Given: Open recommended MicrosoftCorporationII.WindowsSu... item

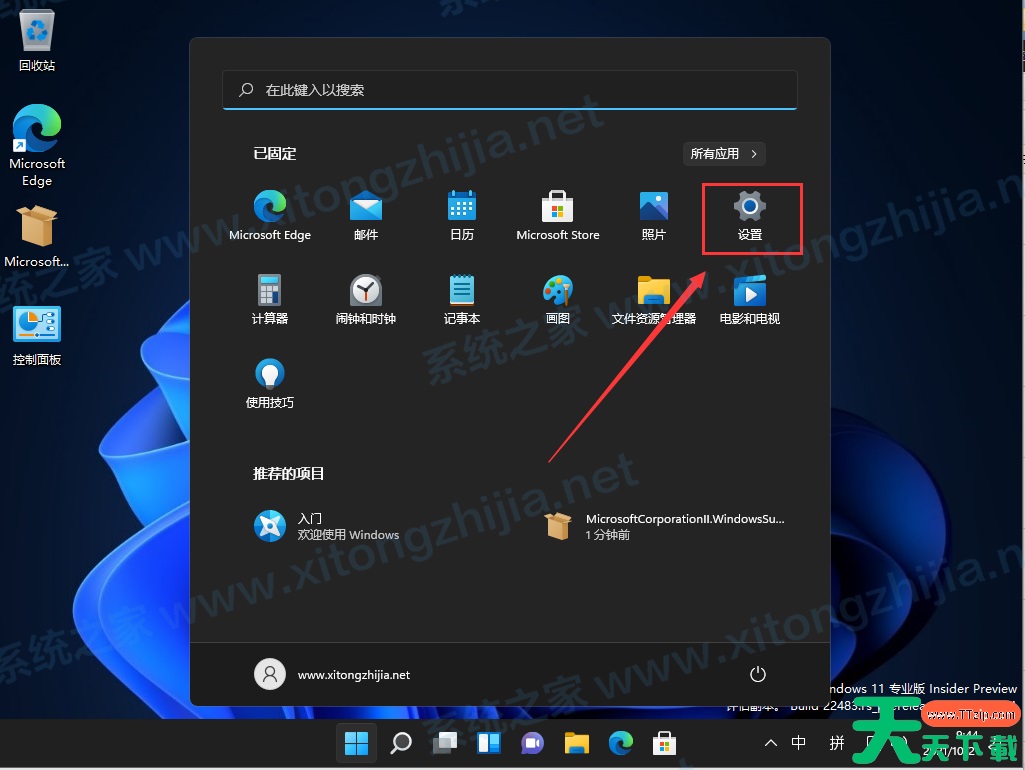Looking at the screenshot, I should click(x=665, y=526).
